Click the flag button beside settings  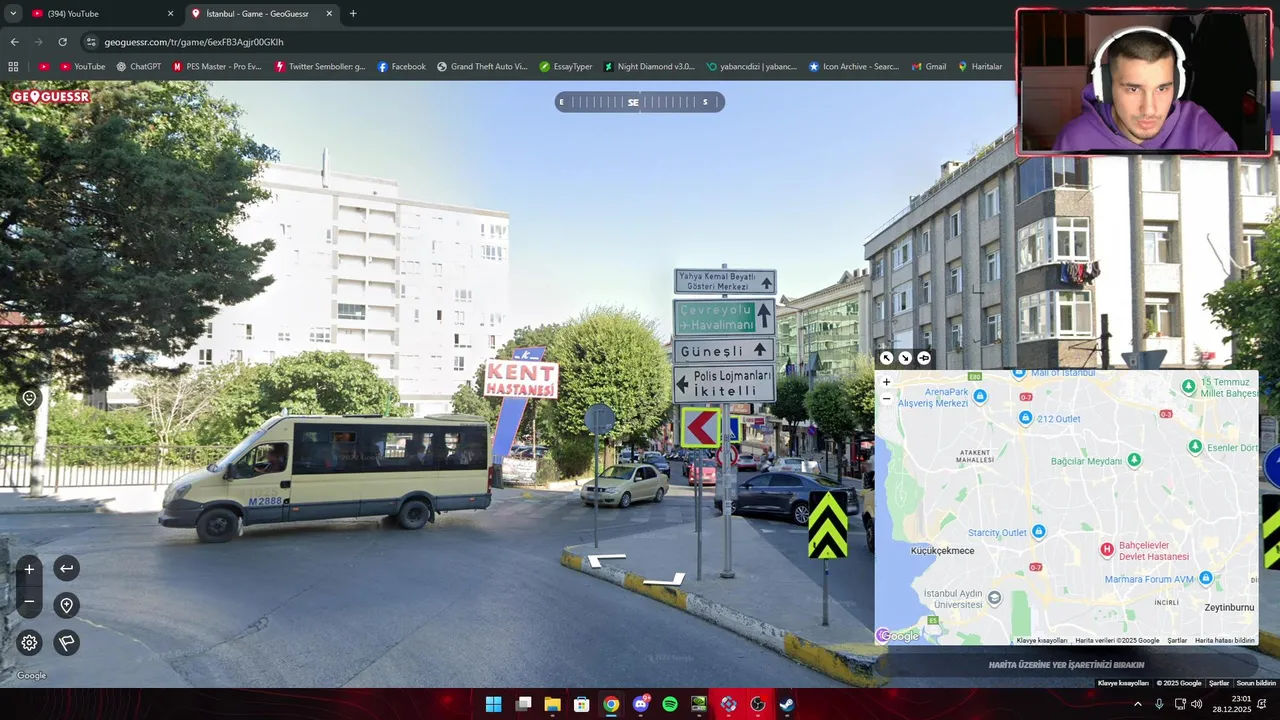(66, 643)
